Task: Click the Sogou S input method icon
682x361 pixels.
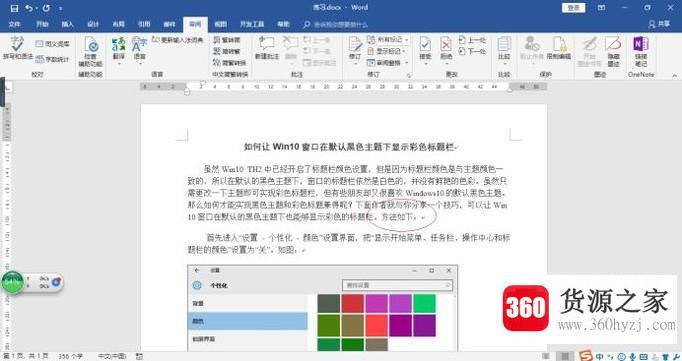Action: [x=586, y=355]
